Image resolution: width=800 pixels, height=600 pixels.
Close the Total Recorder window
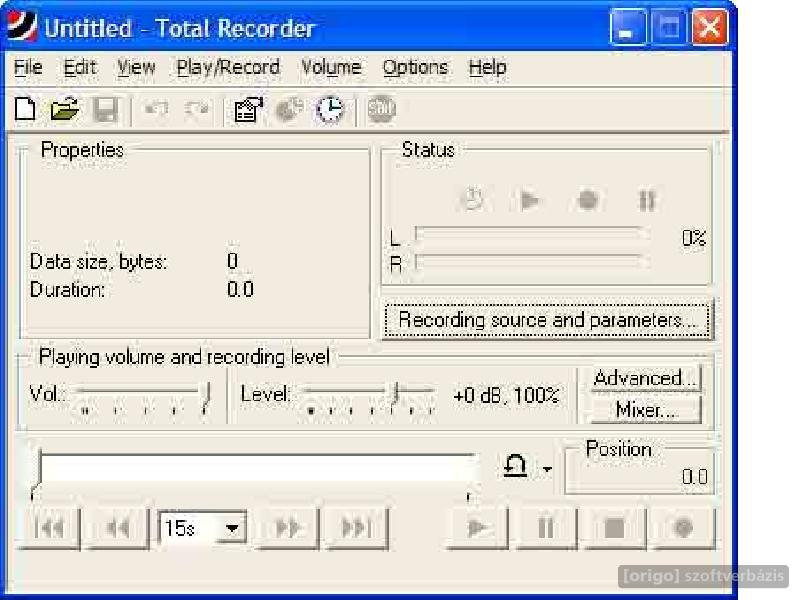tap(710, 28)
